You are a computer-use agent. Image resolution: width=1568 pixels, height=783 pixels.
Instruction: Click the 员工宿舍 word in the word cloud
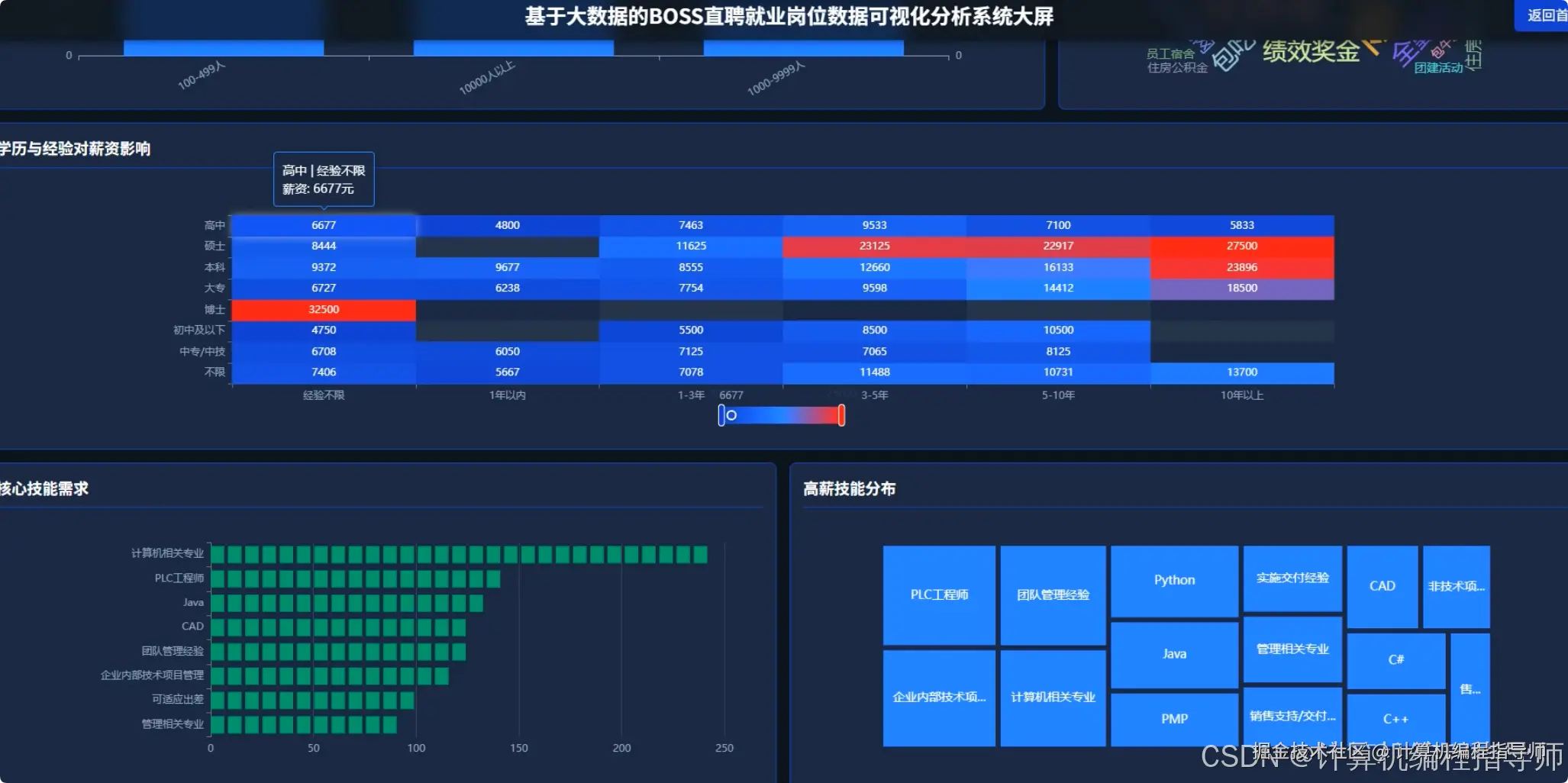coord(1170,54)
